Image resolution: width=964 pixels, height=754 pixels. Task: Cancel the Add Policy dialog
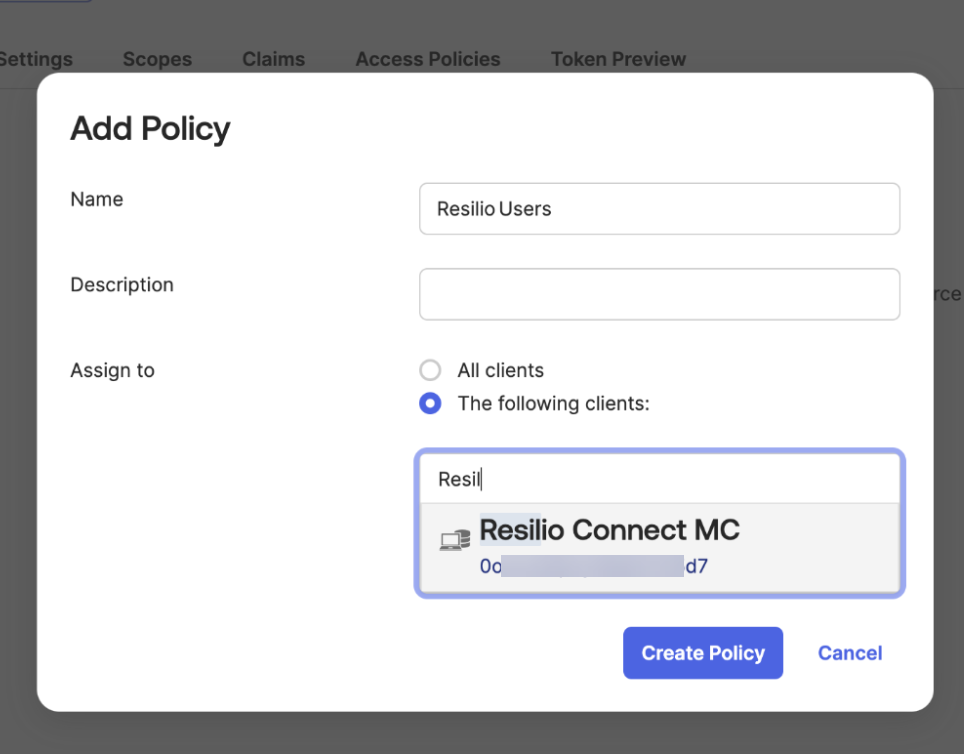coord(849,653)
